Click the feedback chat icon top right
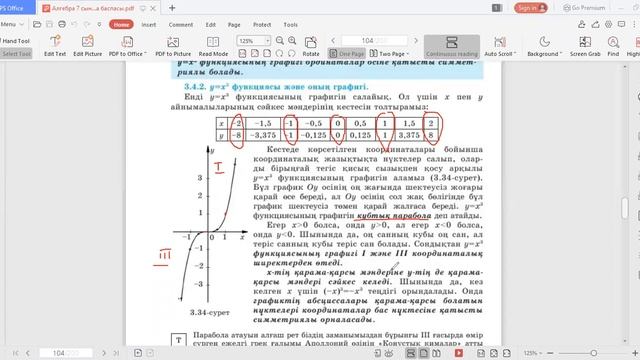Image resolution: width=640 pixels, height=360 pixels. pos(621,24)
